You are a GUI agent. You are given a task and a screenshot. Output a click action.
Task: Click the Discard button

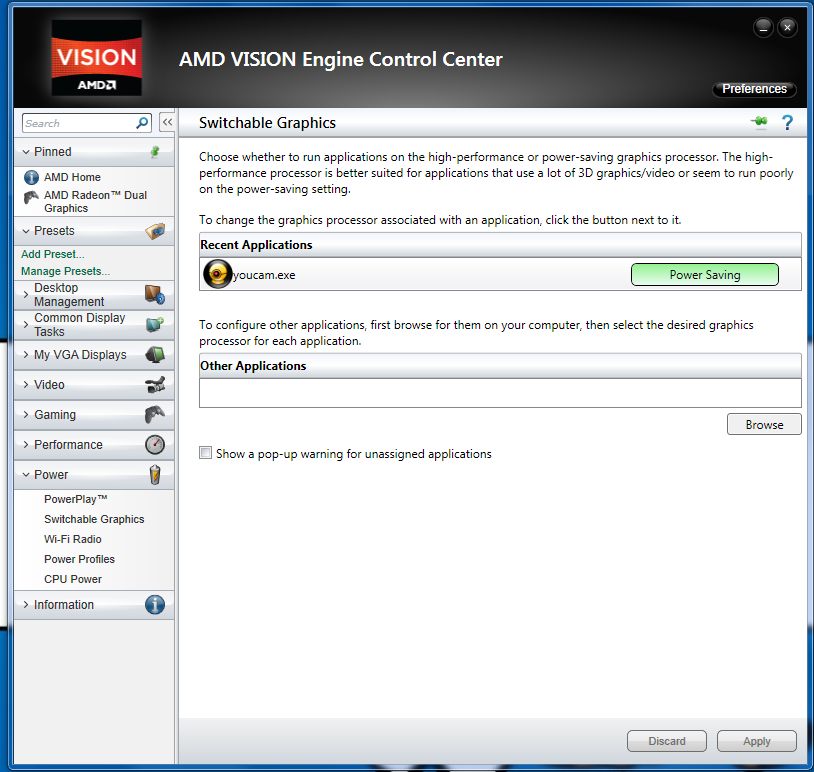[x=667, y=741]
